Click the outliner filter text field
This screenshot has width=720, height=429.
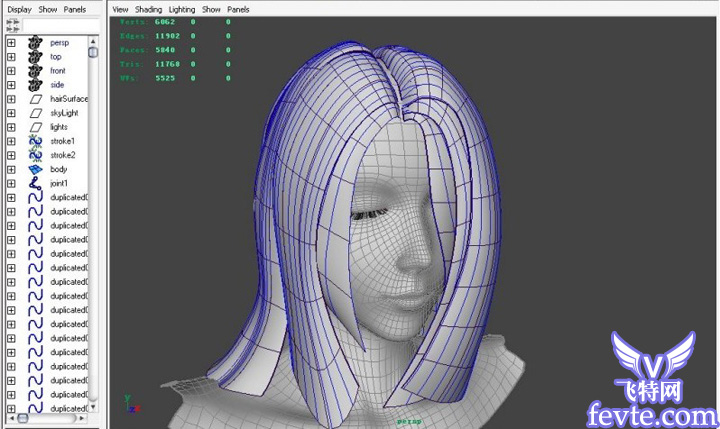61,25
